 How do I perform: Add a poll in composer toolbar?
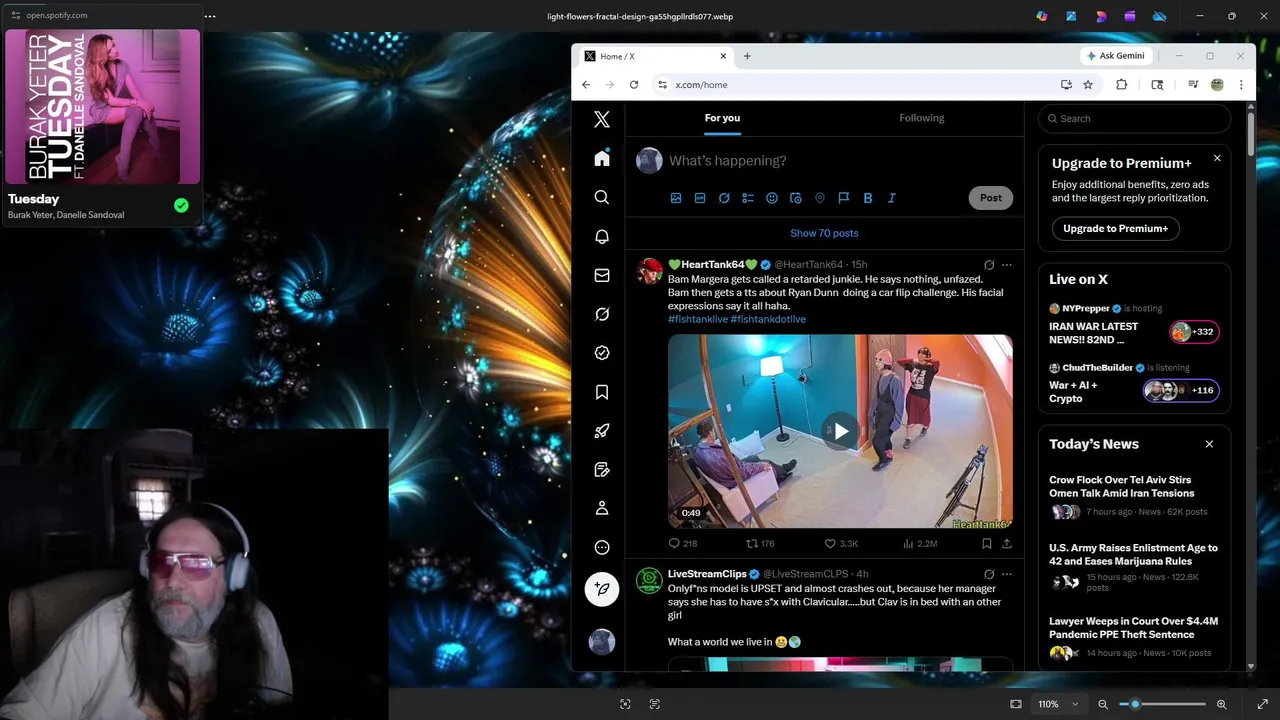pyautogui.click(x=748, y=198)
